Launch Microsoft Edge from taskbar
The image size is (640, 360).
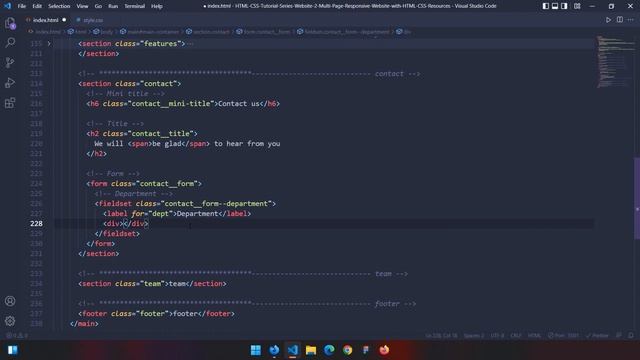329,350
